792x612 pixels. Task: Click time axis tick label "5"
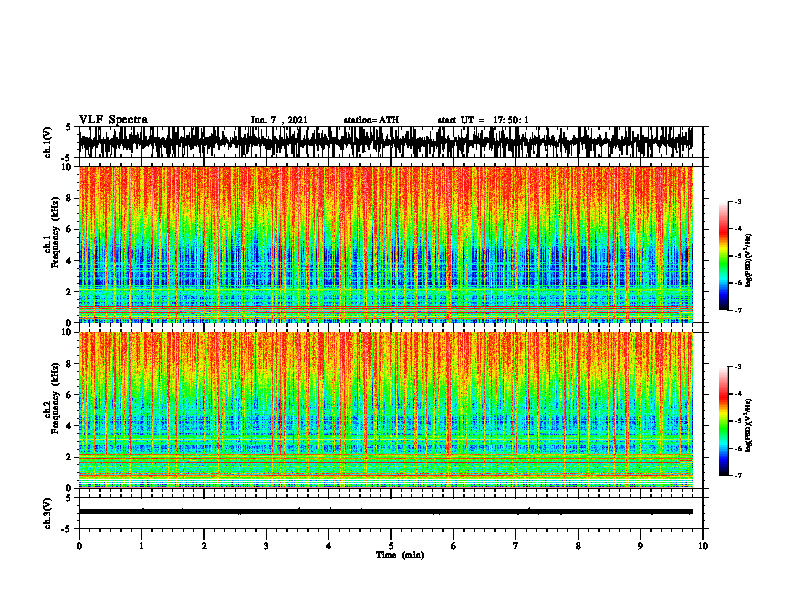pos(391,546)
